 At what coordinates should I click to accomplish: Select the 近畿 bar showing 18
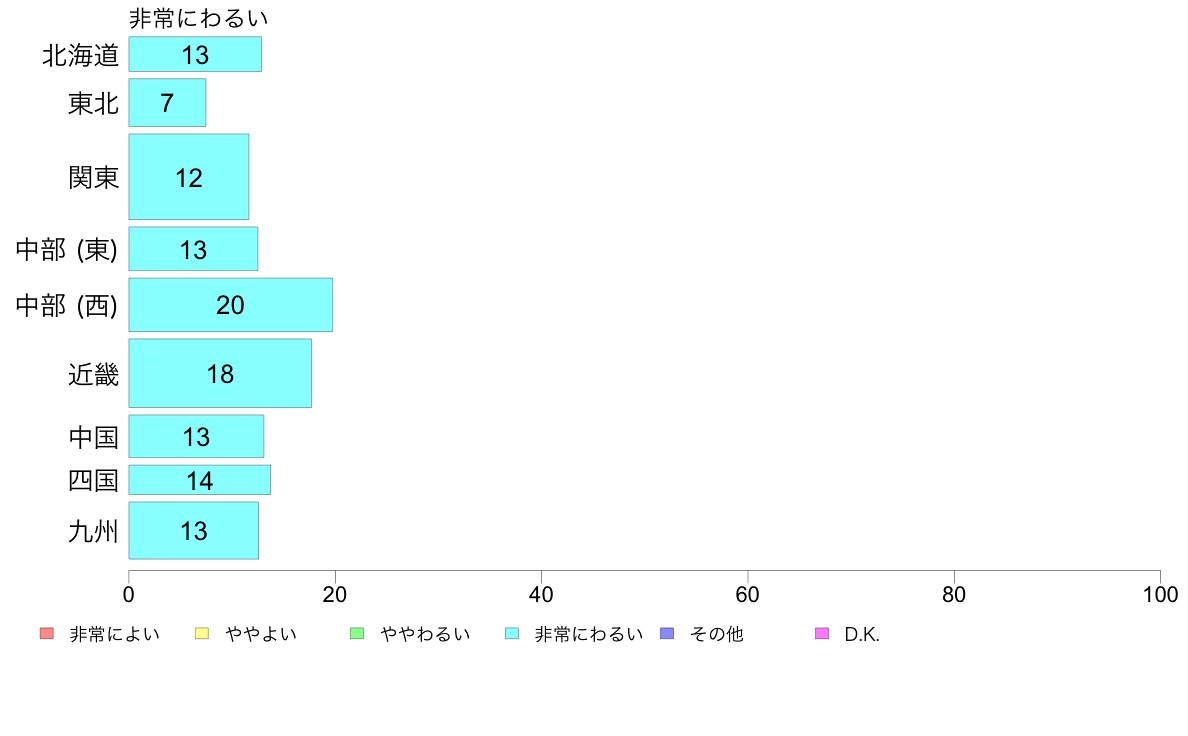[x=220, y=374]
